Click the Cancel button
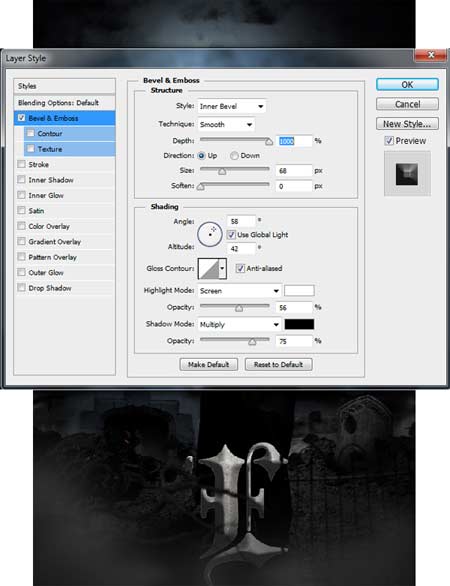The image size is (450, 586). pos(407,104)
